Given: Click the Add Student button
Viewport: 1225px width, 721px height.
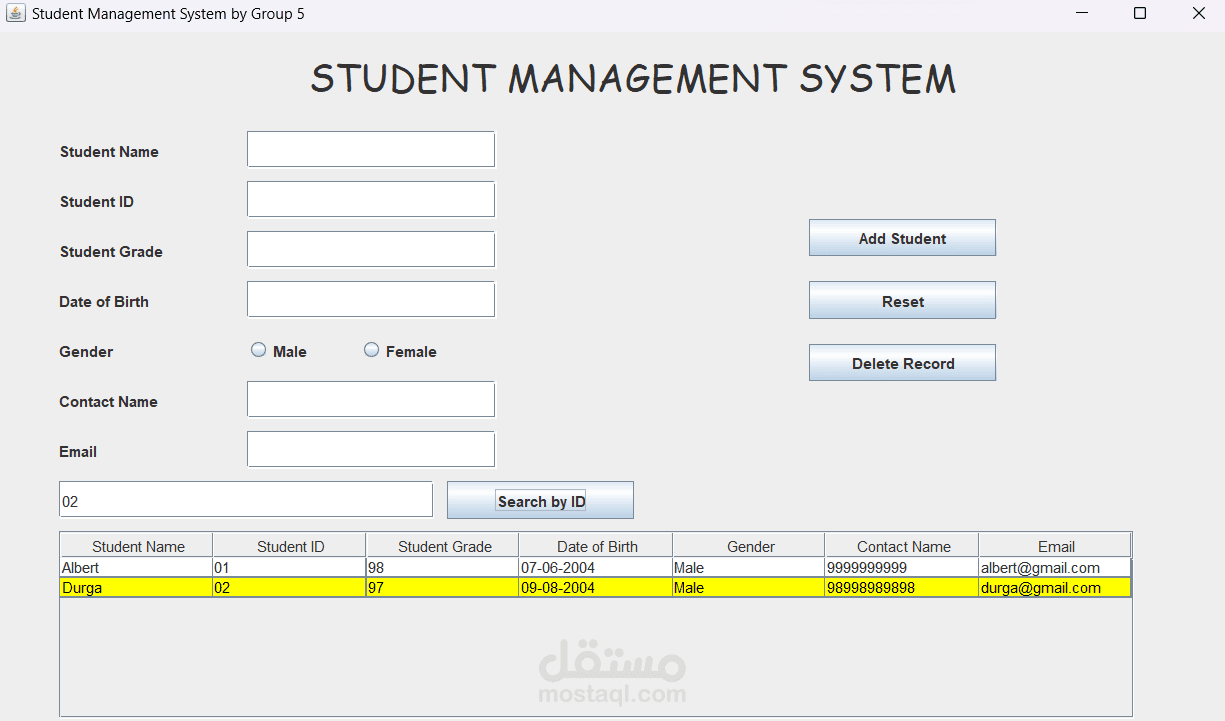Looking at the screenshot, I should coord(901,237).
